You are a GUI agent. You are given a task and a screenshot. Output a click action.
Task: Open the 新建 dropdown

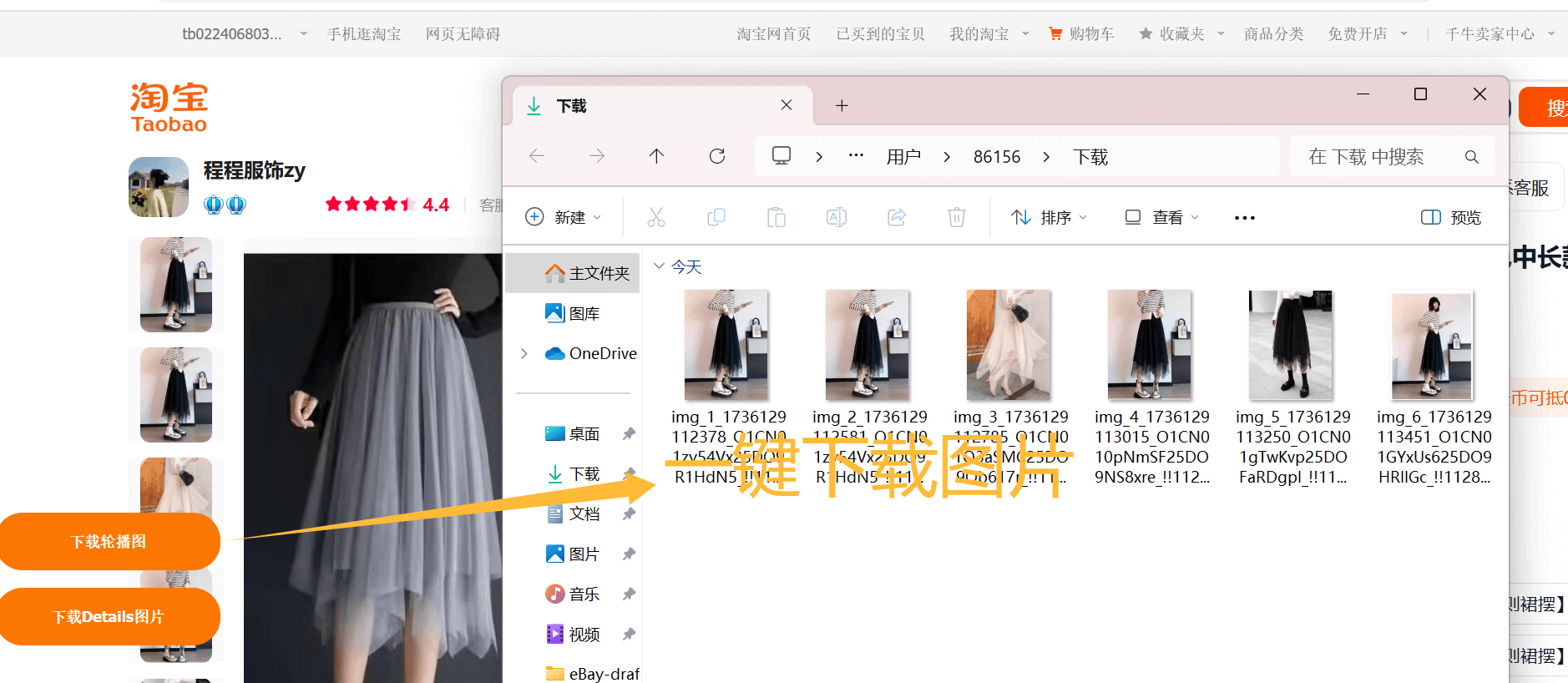point(564,217)
